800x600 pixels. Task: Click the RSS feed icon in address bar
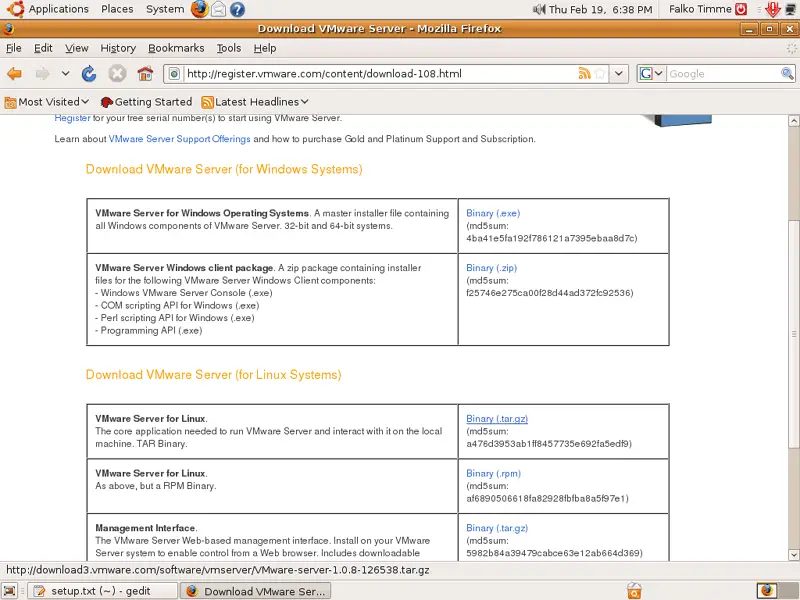(x=584, y=73)
